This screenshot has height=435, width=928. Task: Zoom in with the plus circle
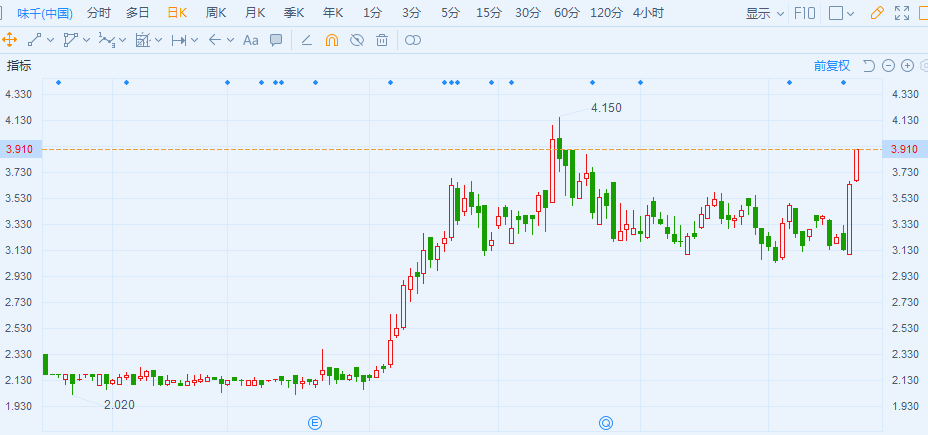(x=907, y=66)
